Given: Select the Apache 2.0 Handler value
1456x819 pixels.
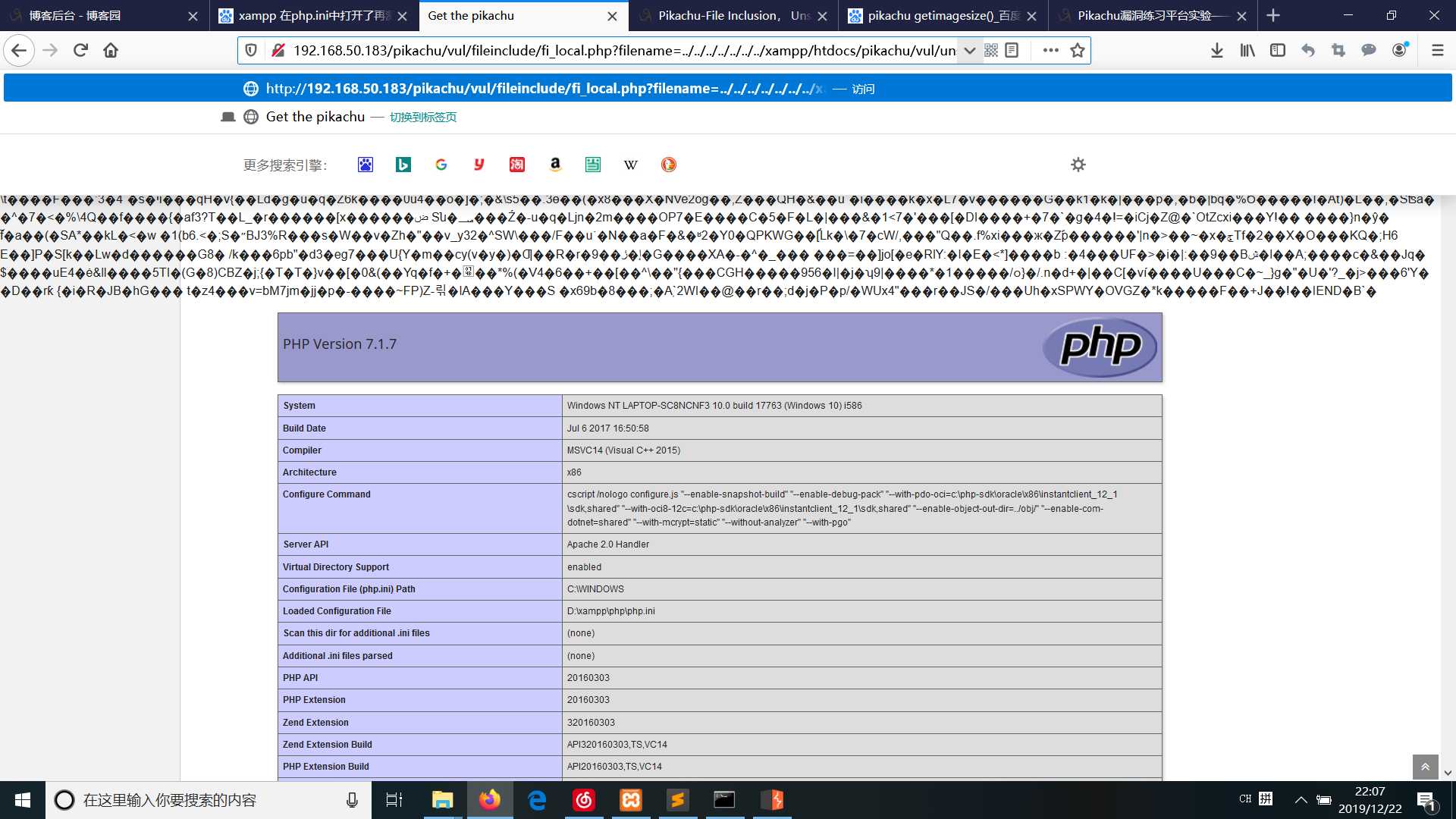Looking at the screenshot, I should tap(608, 544).
